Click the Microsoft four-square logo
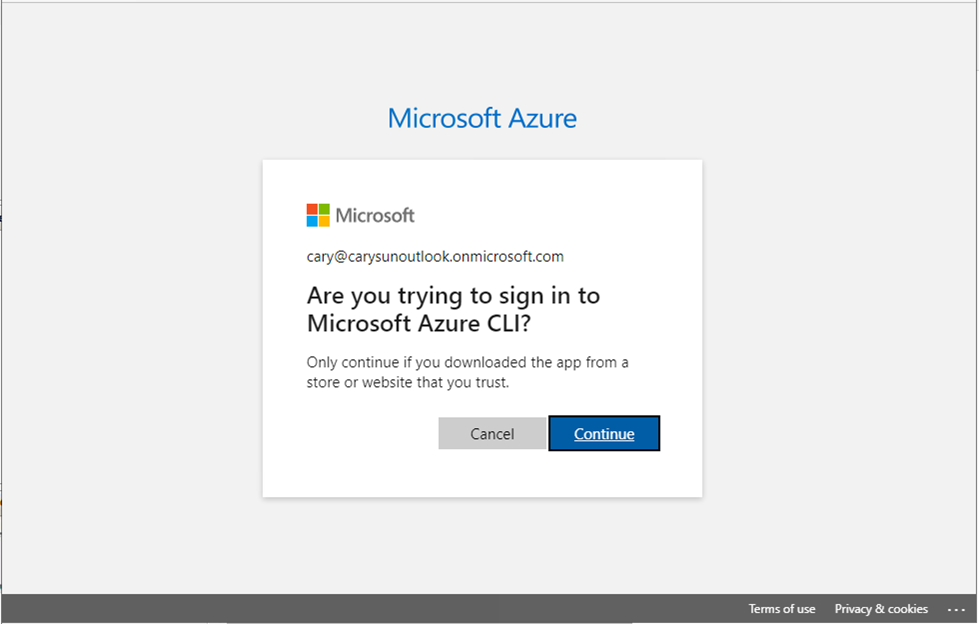This screenshot has width=979, height=624. coord(318,215)
